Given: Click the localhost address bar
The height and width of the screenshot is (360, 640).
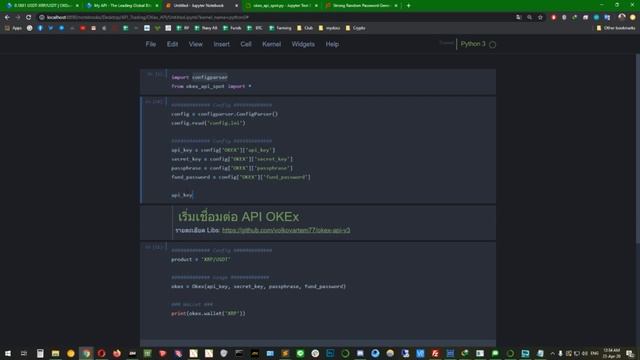Looking at the screenshot, I should pos(278,18).
